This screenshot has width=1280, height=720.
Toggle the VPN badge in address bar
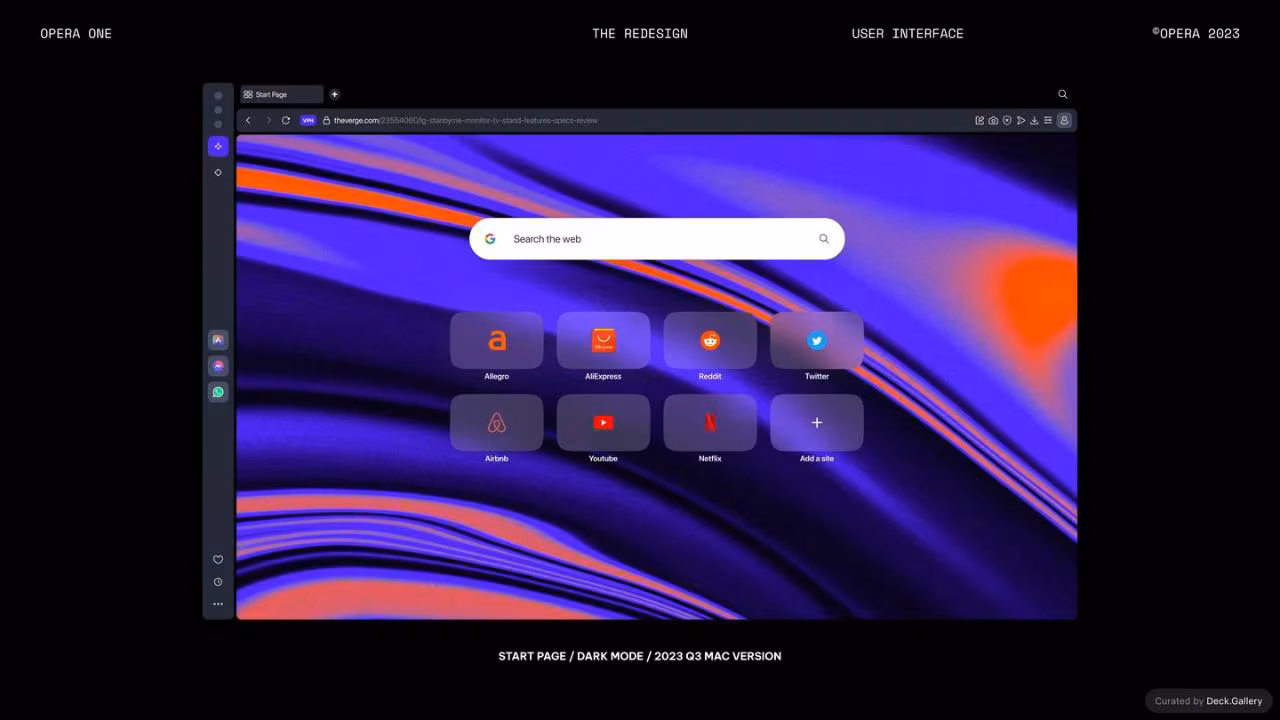click(308, 120)
